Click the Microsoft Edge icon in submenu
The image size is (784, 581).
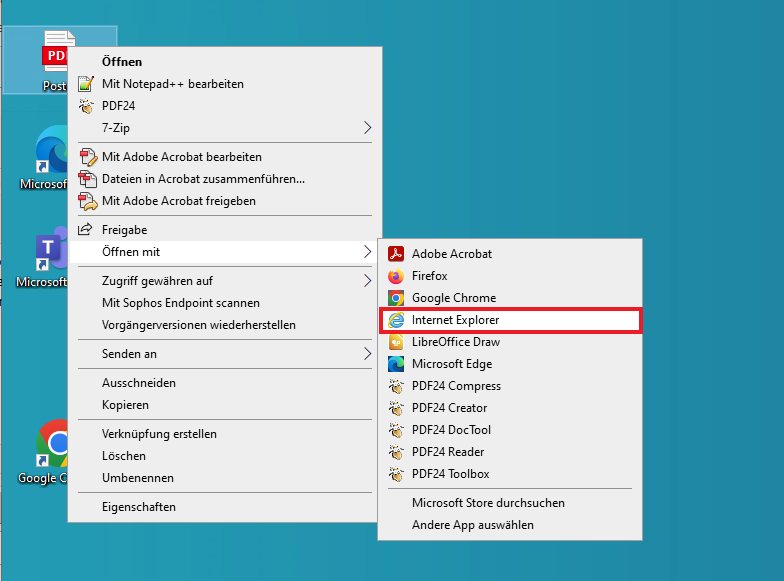[x=396, y=364]
